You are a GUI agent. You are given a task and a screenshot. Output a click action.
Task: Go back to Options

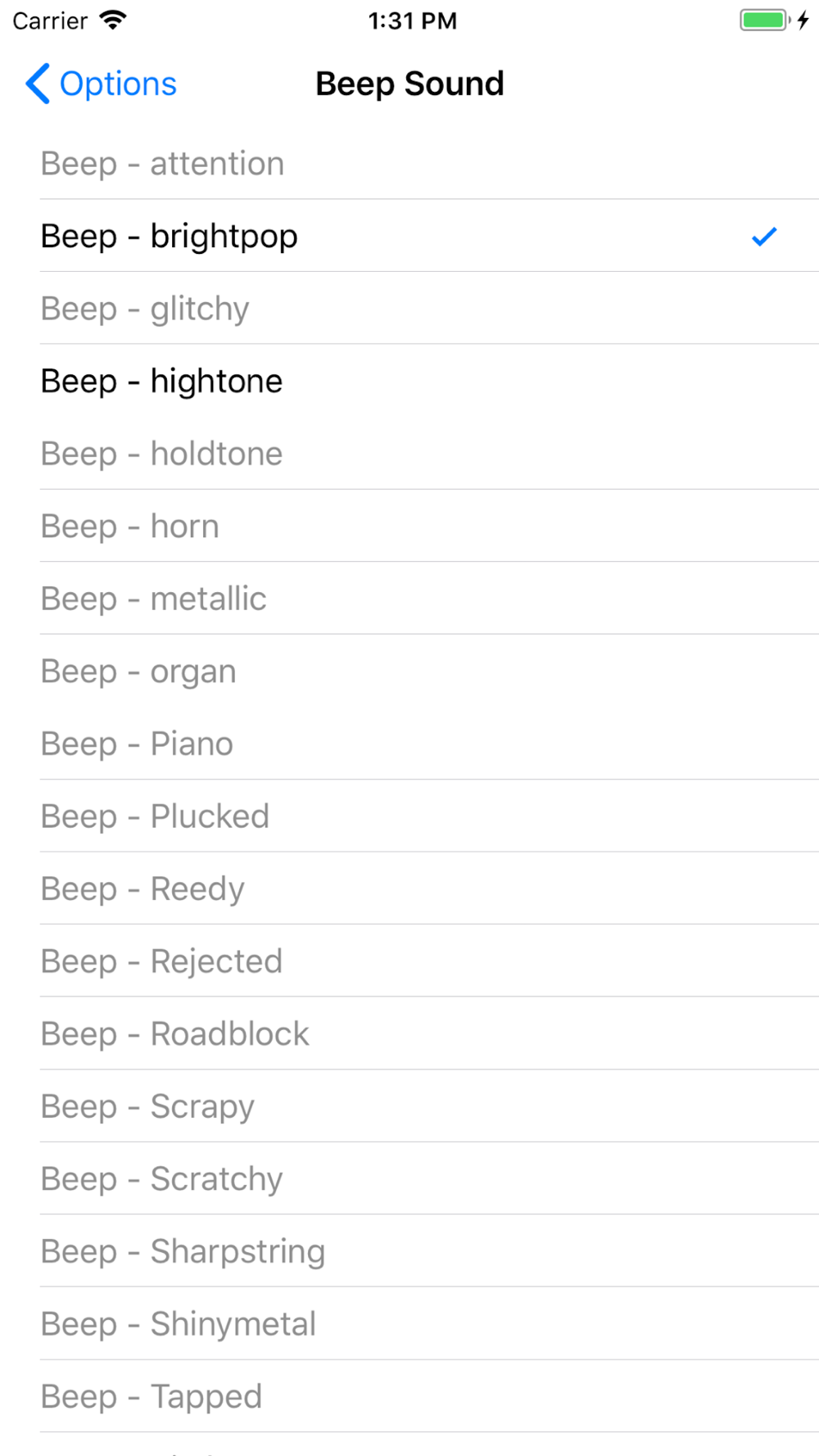click(101, 84)
